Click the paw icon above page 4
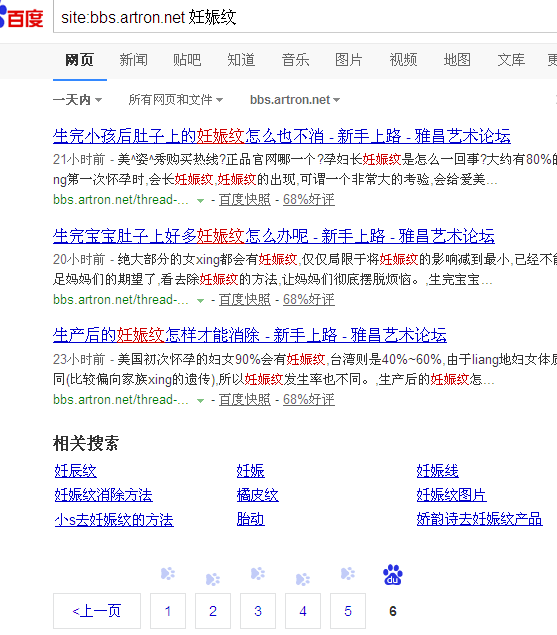The image size is (557, 635). point(303,580)
